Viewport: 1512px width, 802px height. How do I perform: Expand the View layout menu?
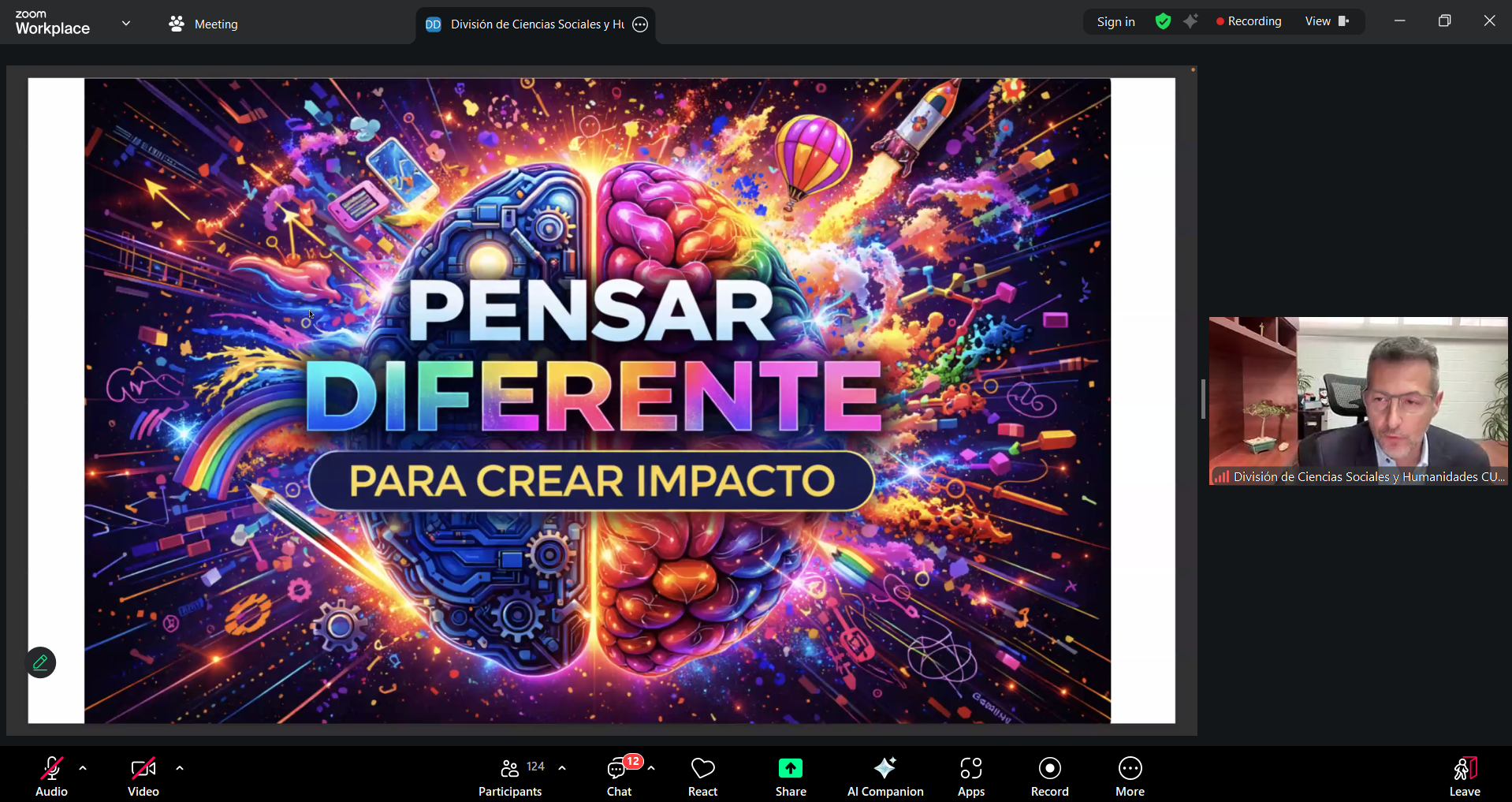click(x=1327, y=21)
